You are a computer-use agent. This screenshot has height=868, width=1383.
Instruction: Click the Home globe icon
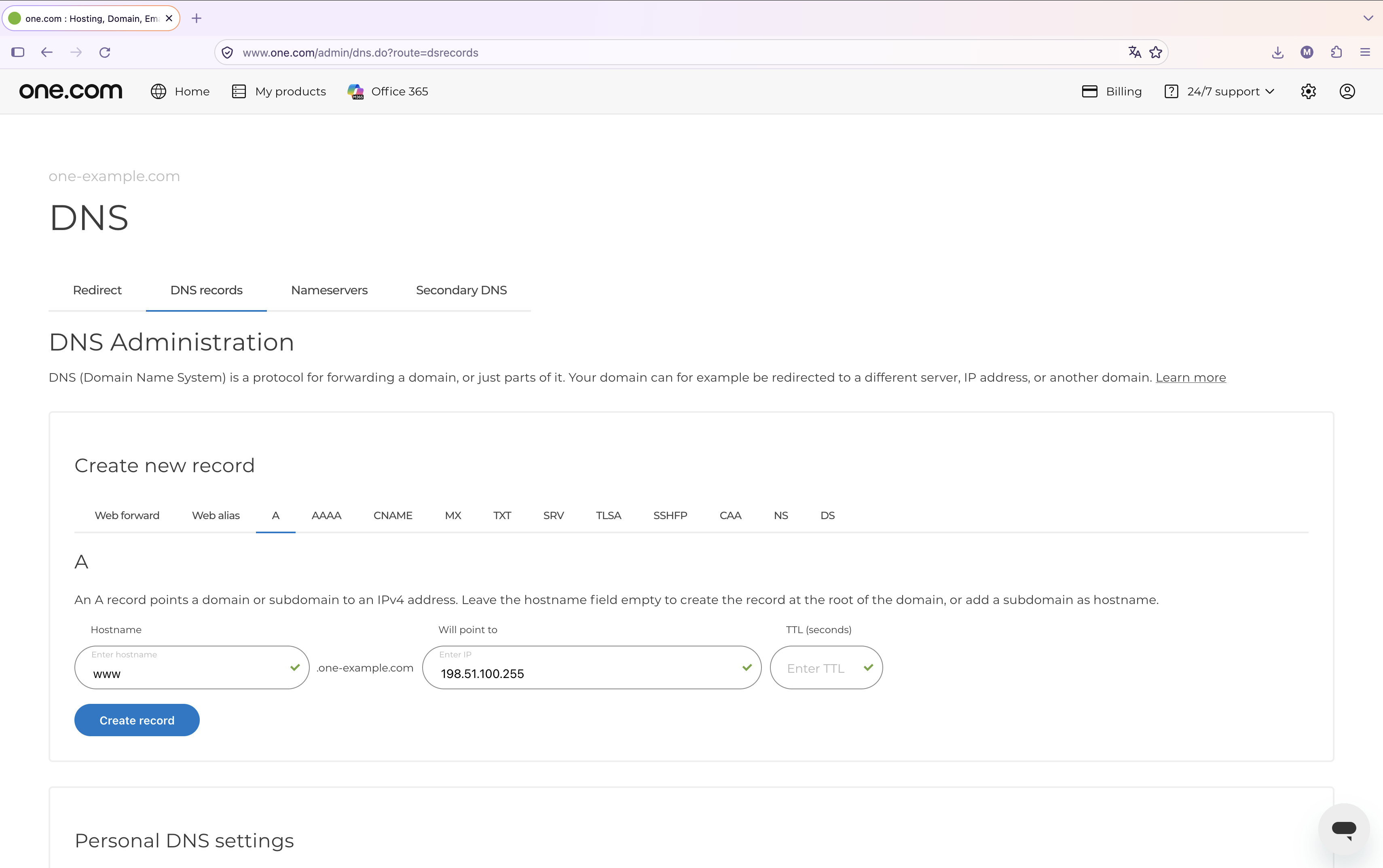point(159,91)
